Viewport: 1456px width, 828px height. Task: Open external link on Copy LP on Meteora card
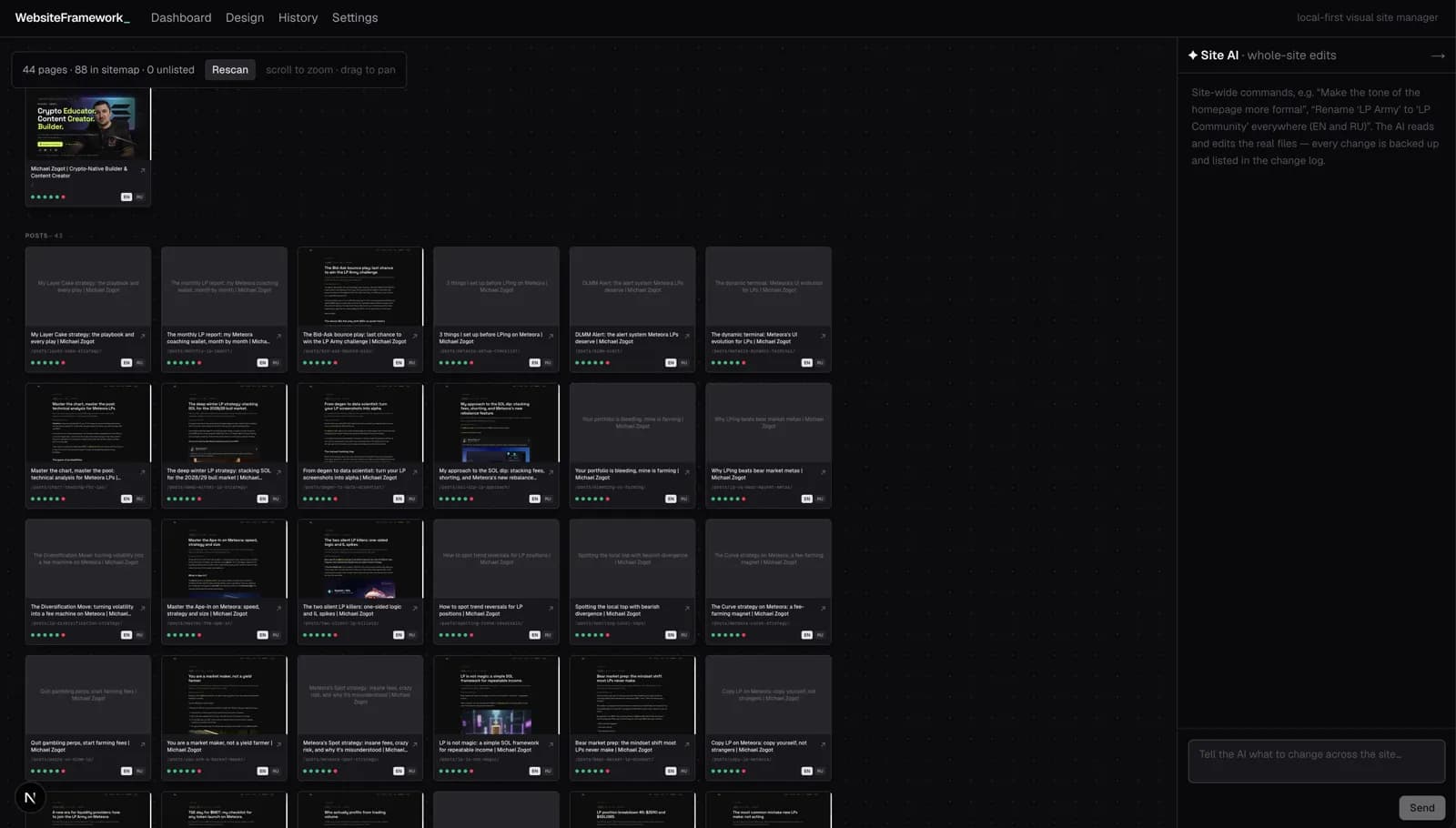click(823, 744)
